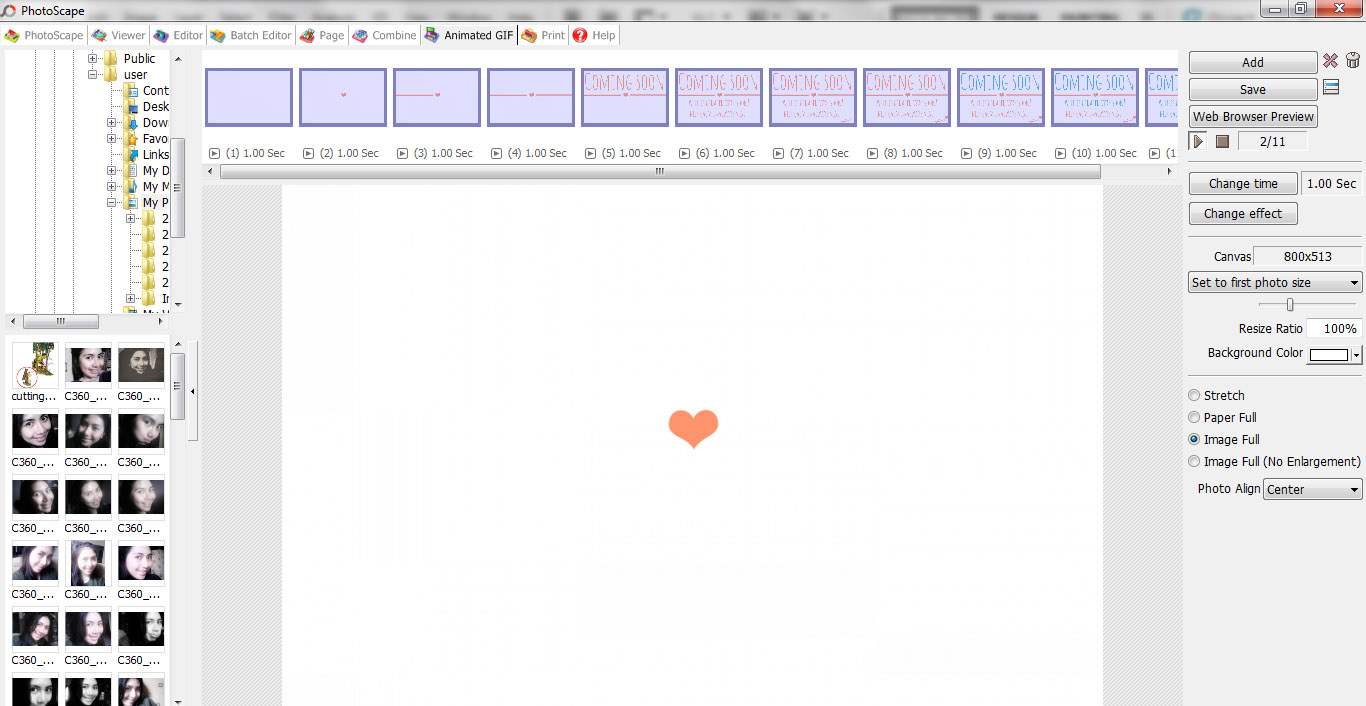This screenshot has width=1366, height=706.
Task: Open the Page module tab
Action: [x=322, y=35]
